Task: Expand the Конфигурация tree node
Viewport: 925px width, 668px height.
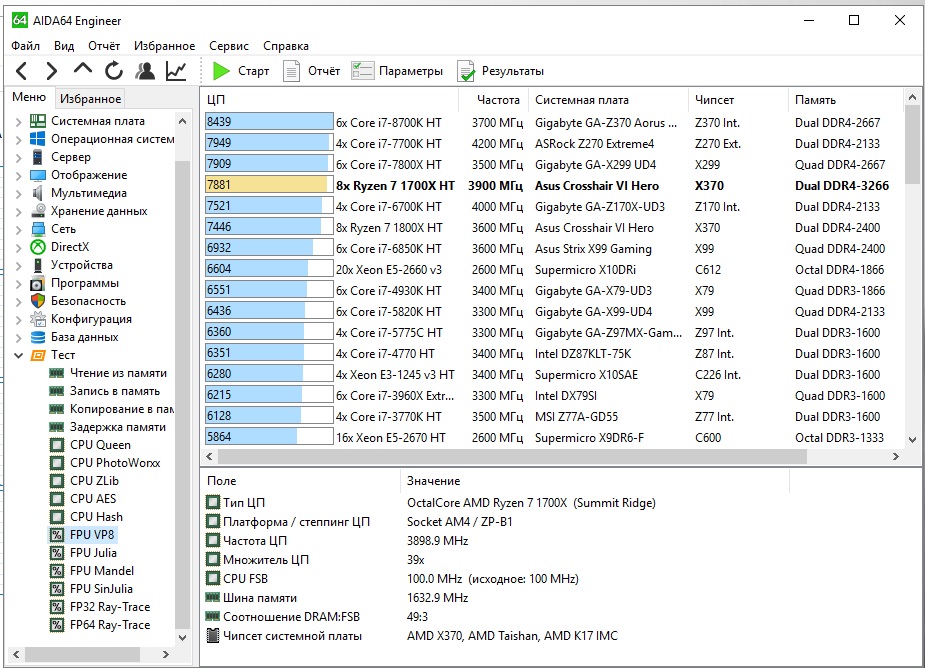Action: point(18,319)
